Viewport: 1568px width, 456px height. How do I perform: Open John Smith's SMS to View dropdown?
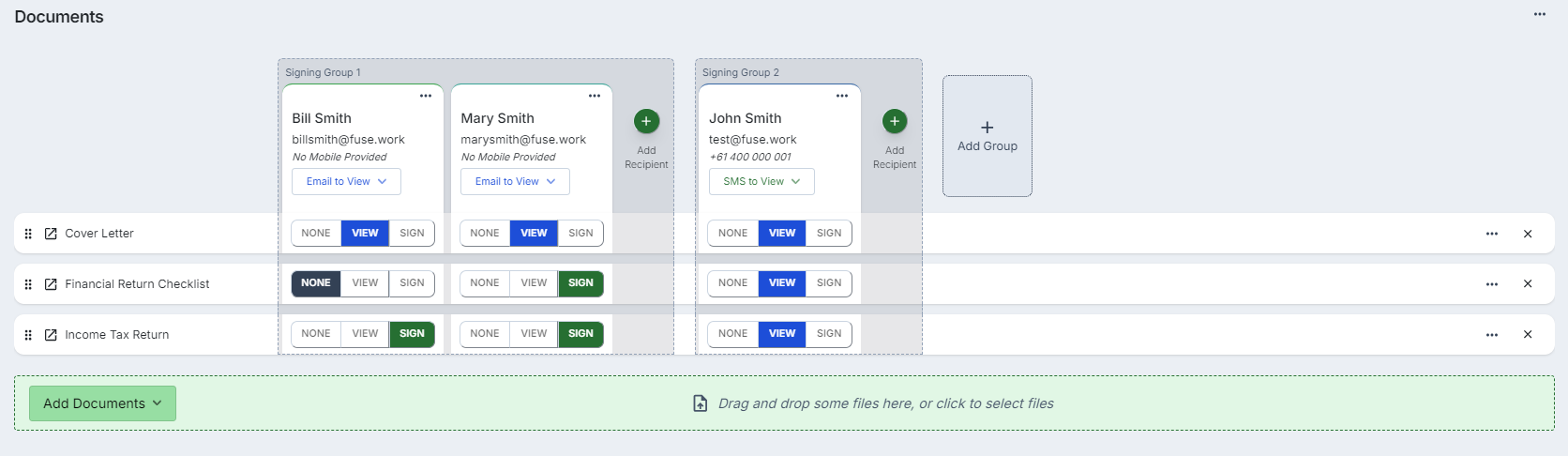tap(761, 182)
